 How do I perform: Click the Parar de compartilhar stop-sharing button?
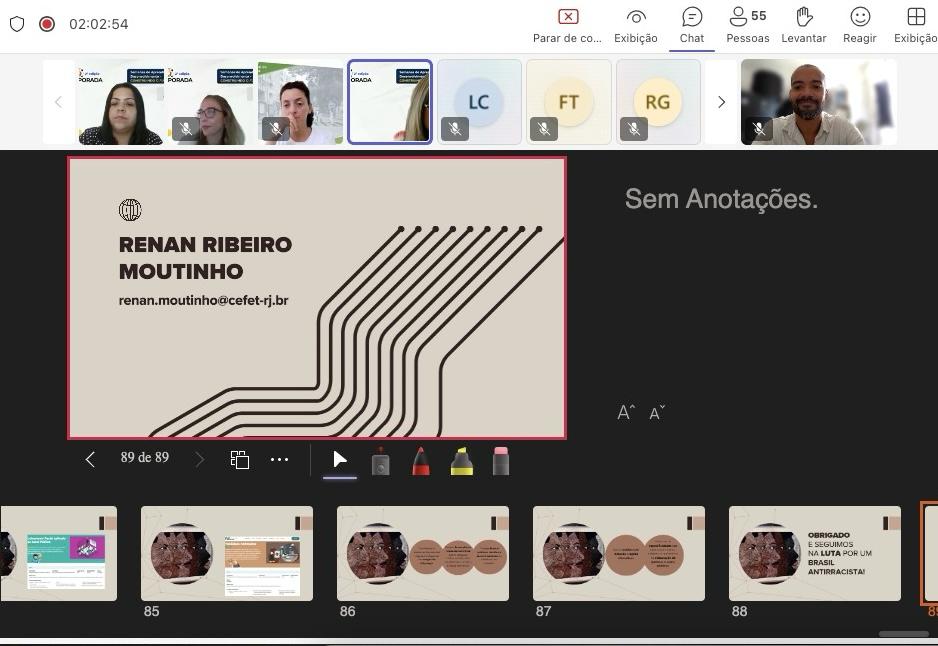pos(567,25)
